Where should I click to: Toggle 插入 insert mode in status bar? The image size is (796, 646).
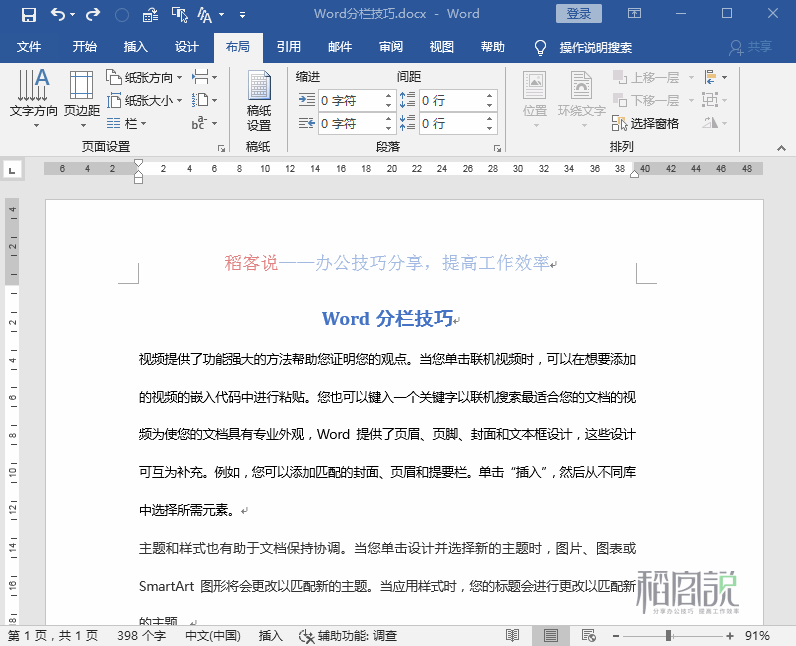point(271,635)
